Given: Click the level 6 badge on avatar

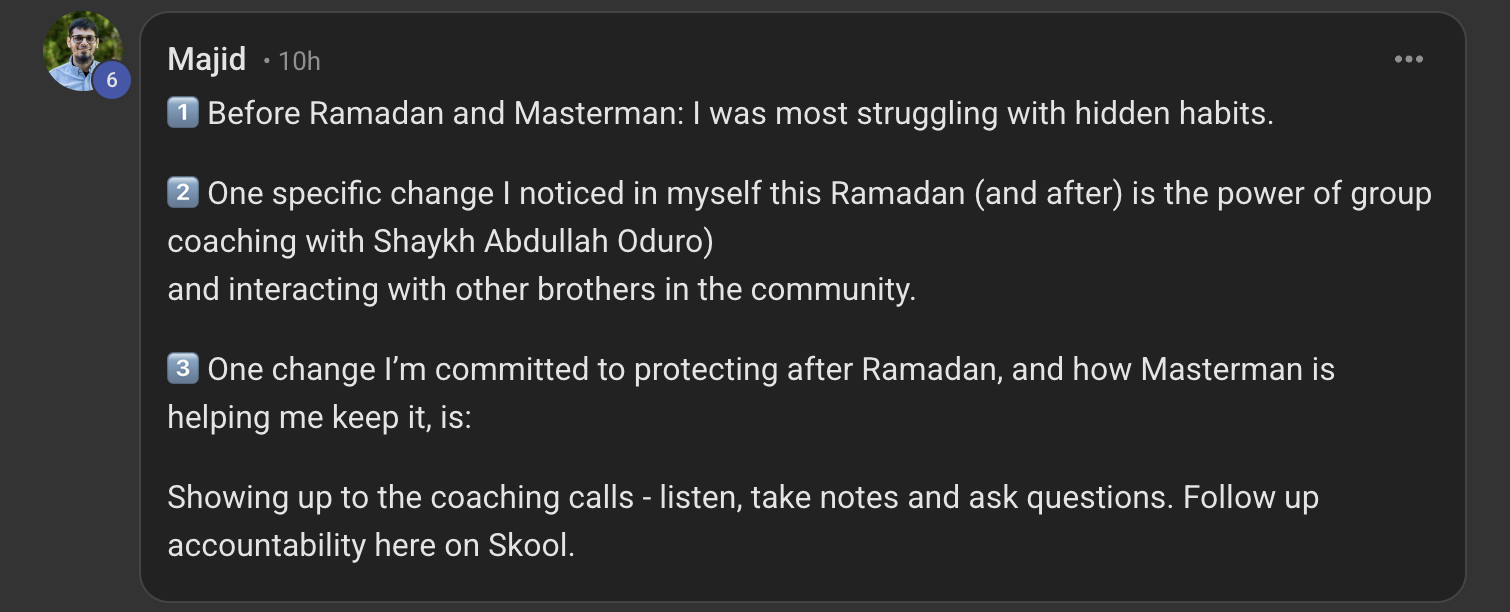Looking at the screenshot, I should pos(112,80).
